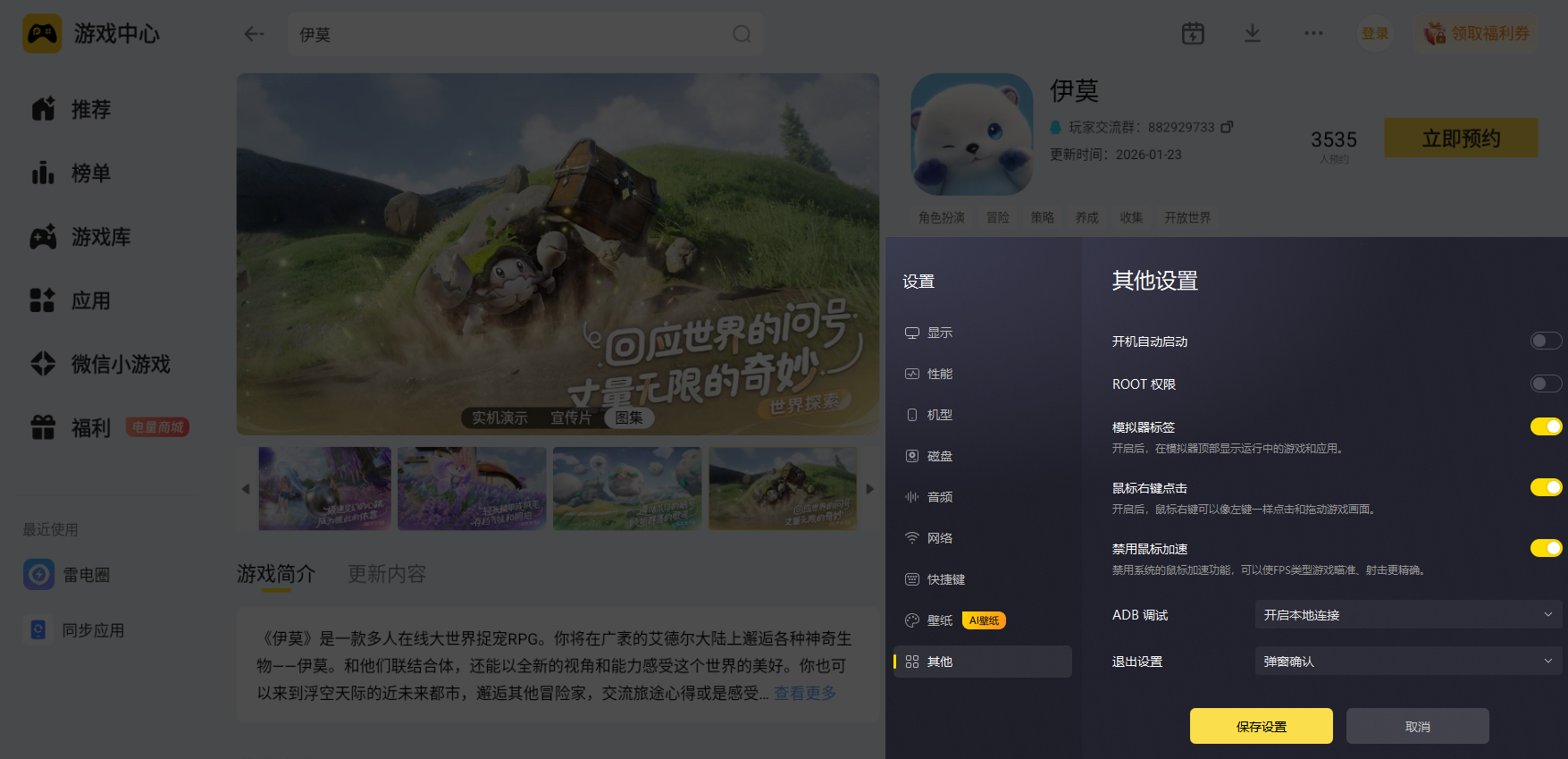Viewport: 1568px width, 759px height.
Task: Click the Cancel (取消) button
Action: click(x=1418, y=726)
